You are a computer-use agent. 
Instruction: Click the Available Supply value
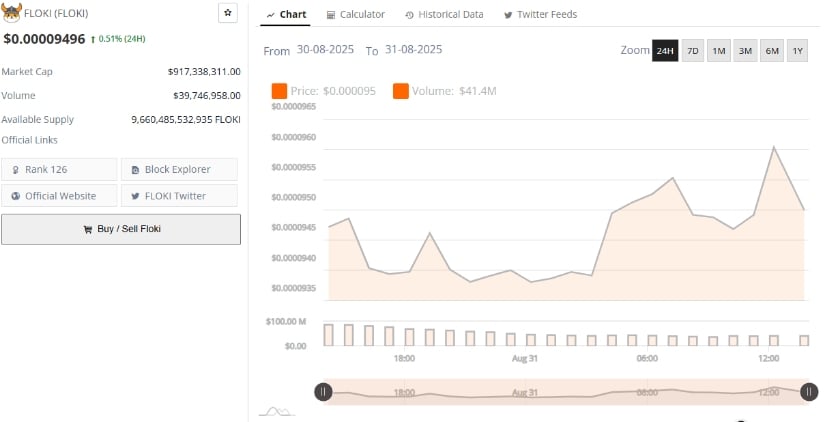[x=186, y=119]
